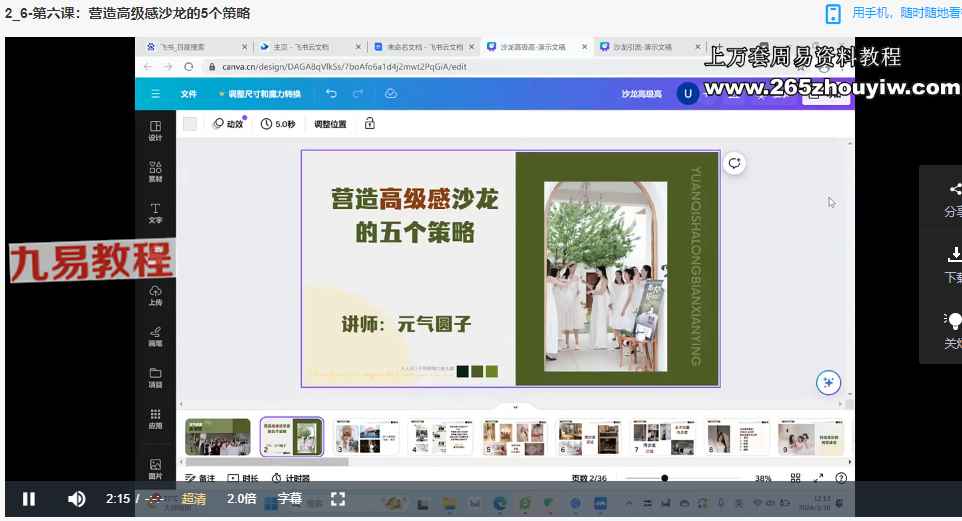Toggle 字幕 subtitles in the player

[x=289, y=499]
